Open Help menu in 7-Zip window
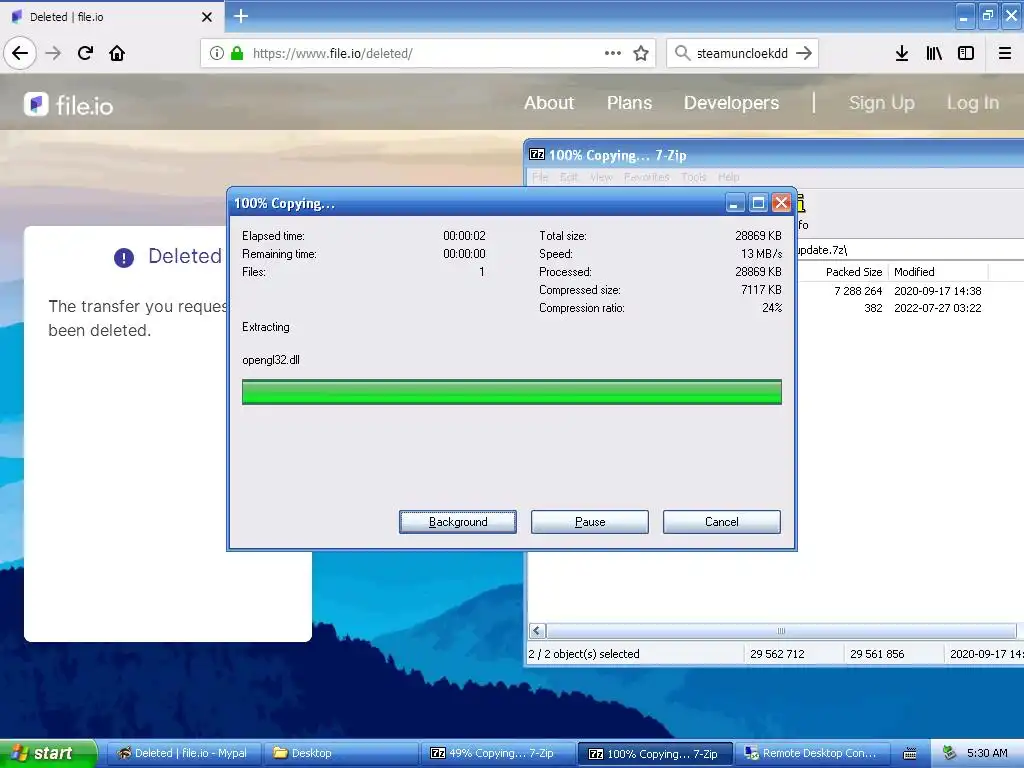 tap(728, 177)
